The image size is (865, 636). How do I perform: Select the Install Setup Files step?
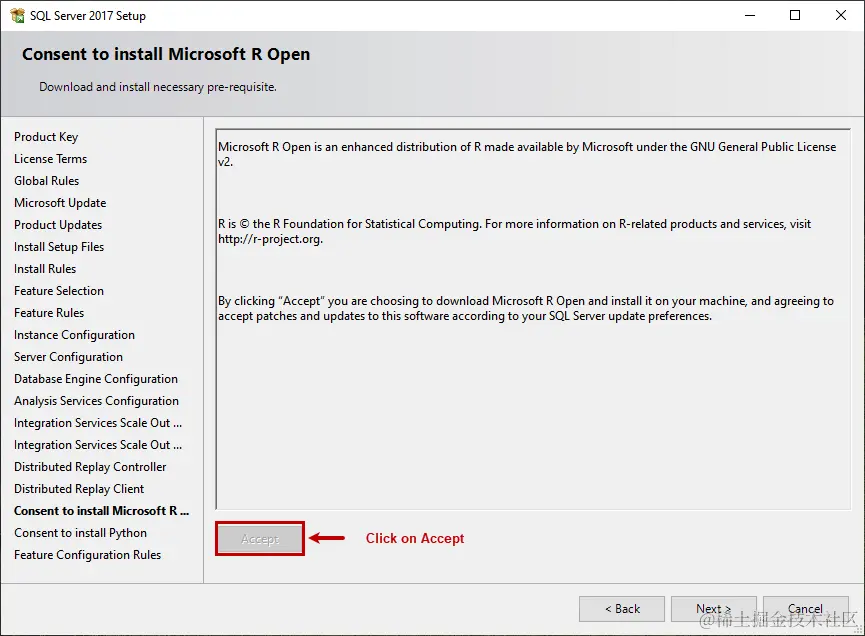[59, 247]
